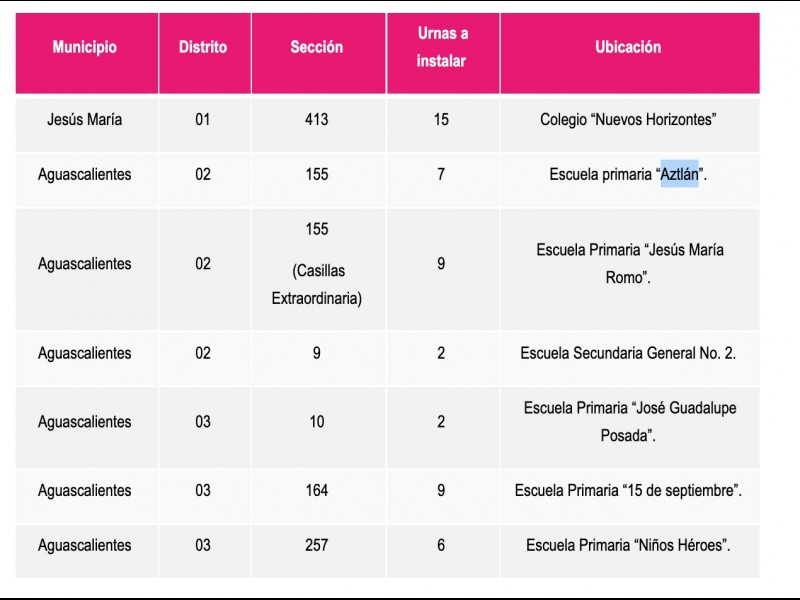The height and width of the screenshot is (600, 800).
Task: Click the Jesús María municipio cell
Action: (85, 120)
